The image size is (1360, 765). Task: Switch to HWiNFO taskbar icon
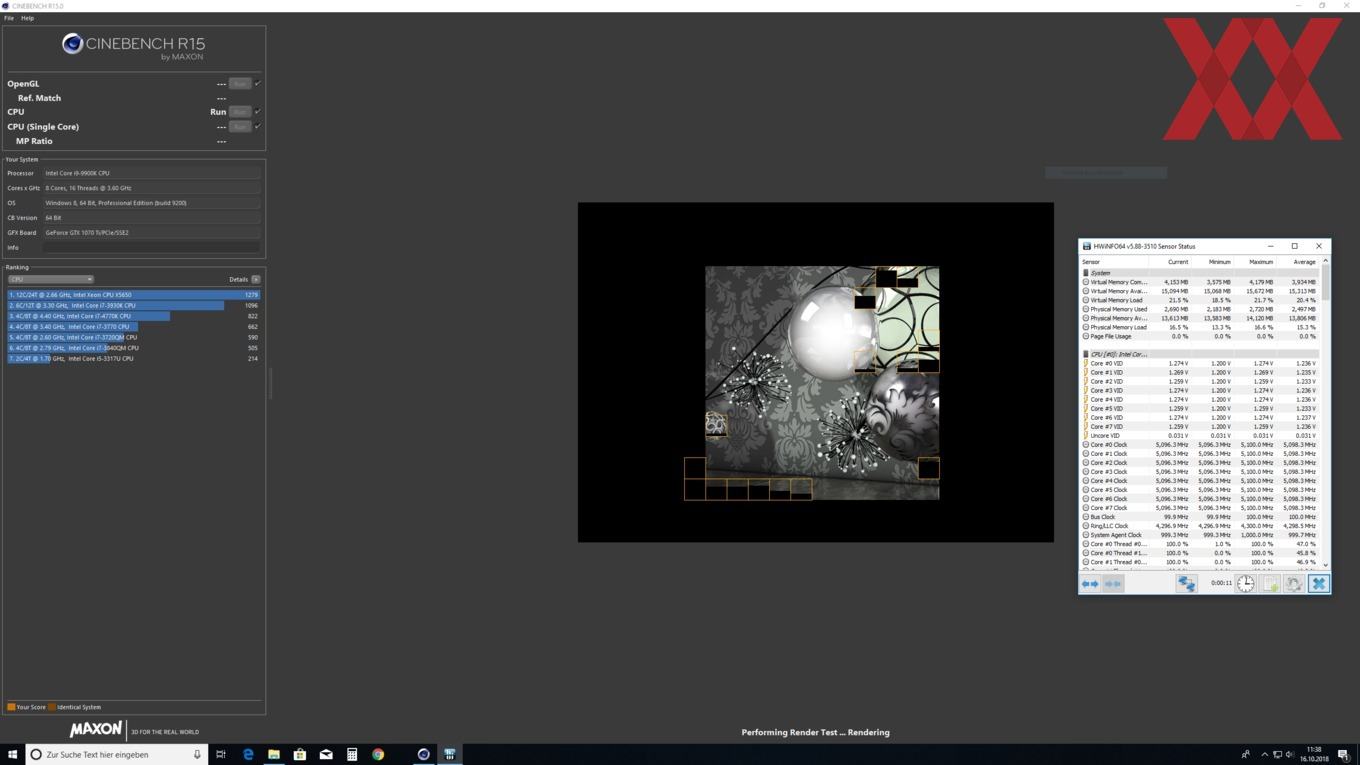click(449, 754)
